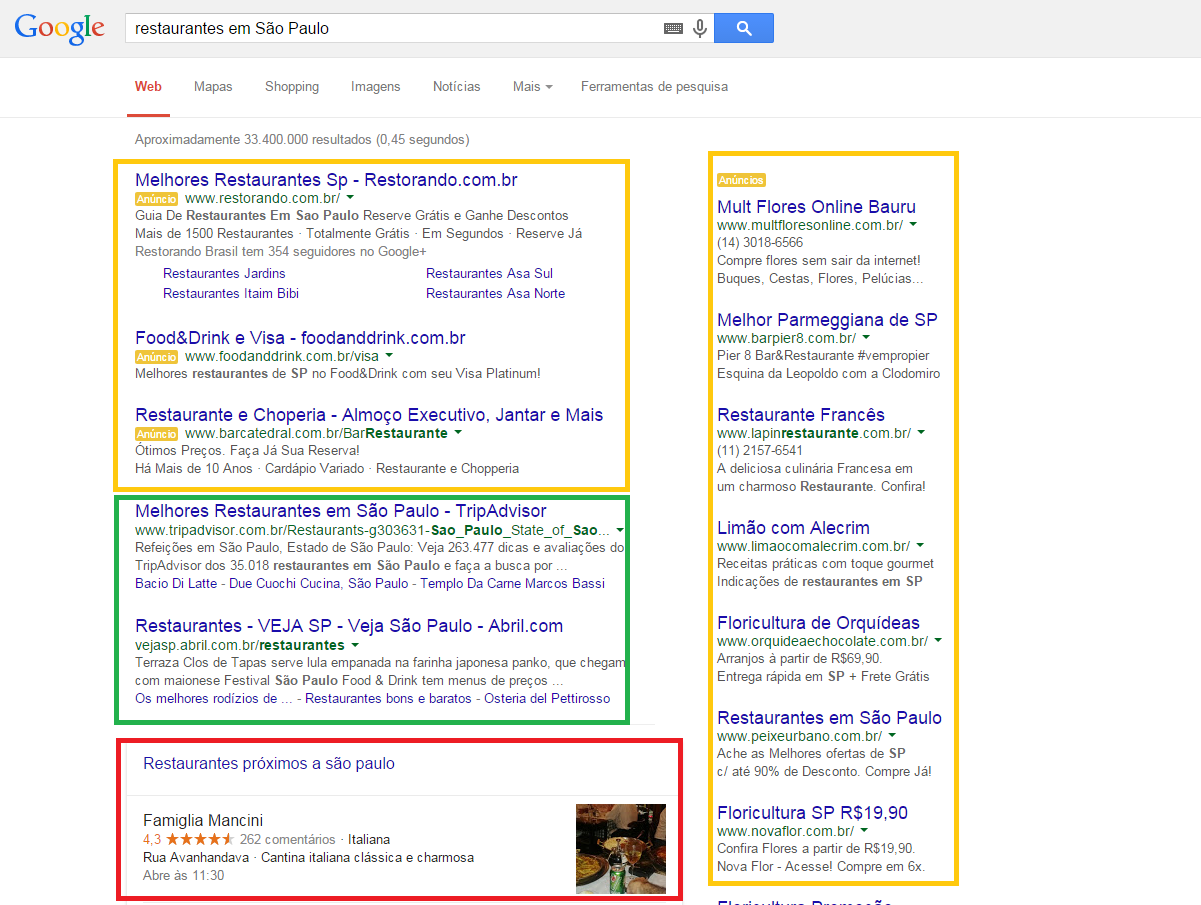
Task: Open sitelink Restaurantes Asa Norte
Action: [x=495, y=293]
